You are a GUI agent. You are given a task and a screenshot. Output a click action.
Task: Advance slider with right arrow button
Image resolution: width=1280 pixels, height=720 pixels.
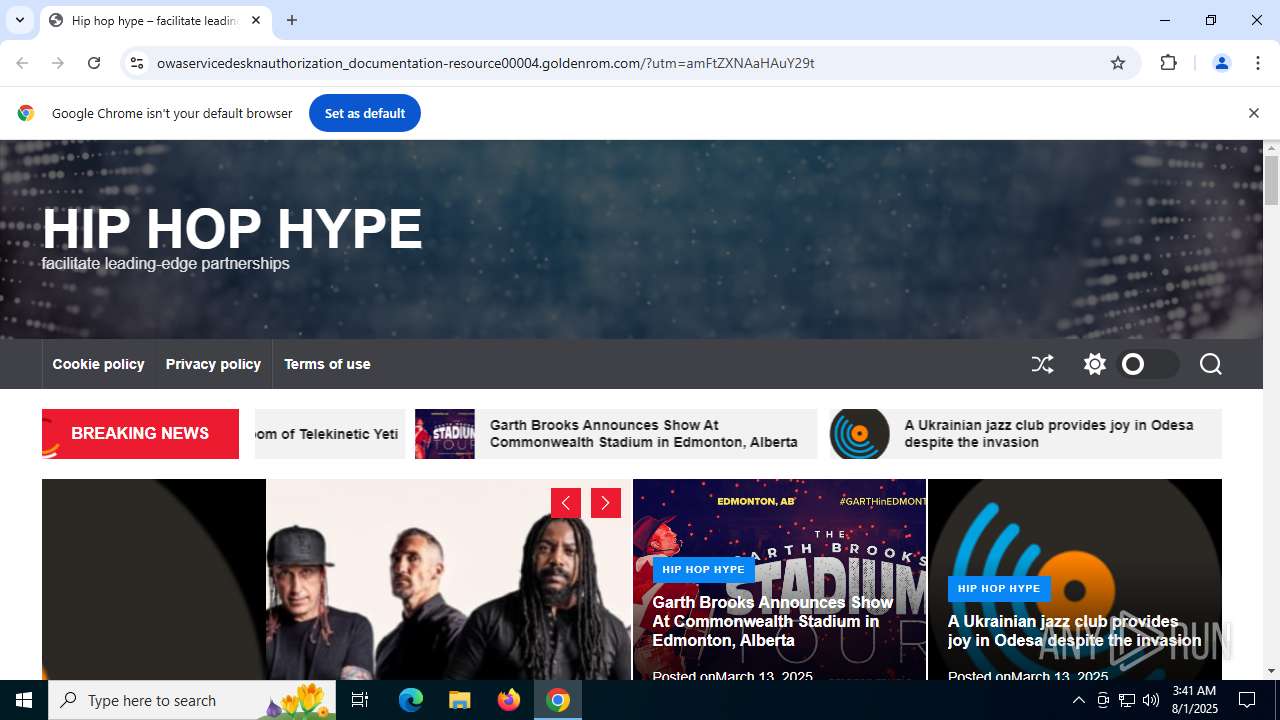tap(606, 503)
